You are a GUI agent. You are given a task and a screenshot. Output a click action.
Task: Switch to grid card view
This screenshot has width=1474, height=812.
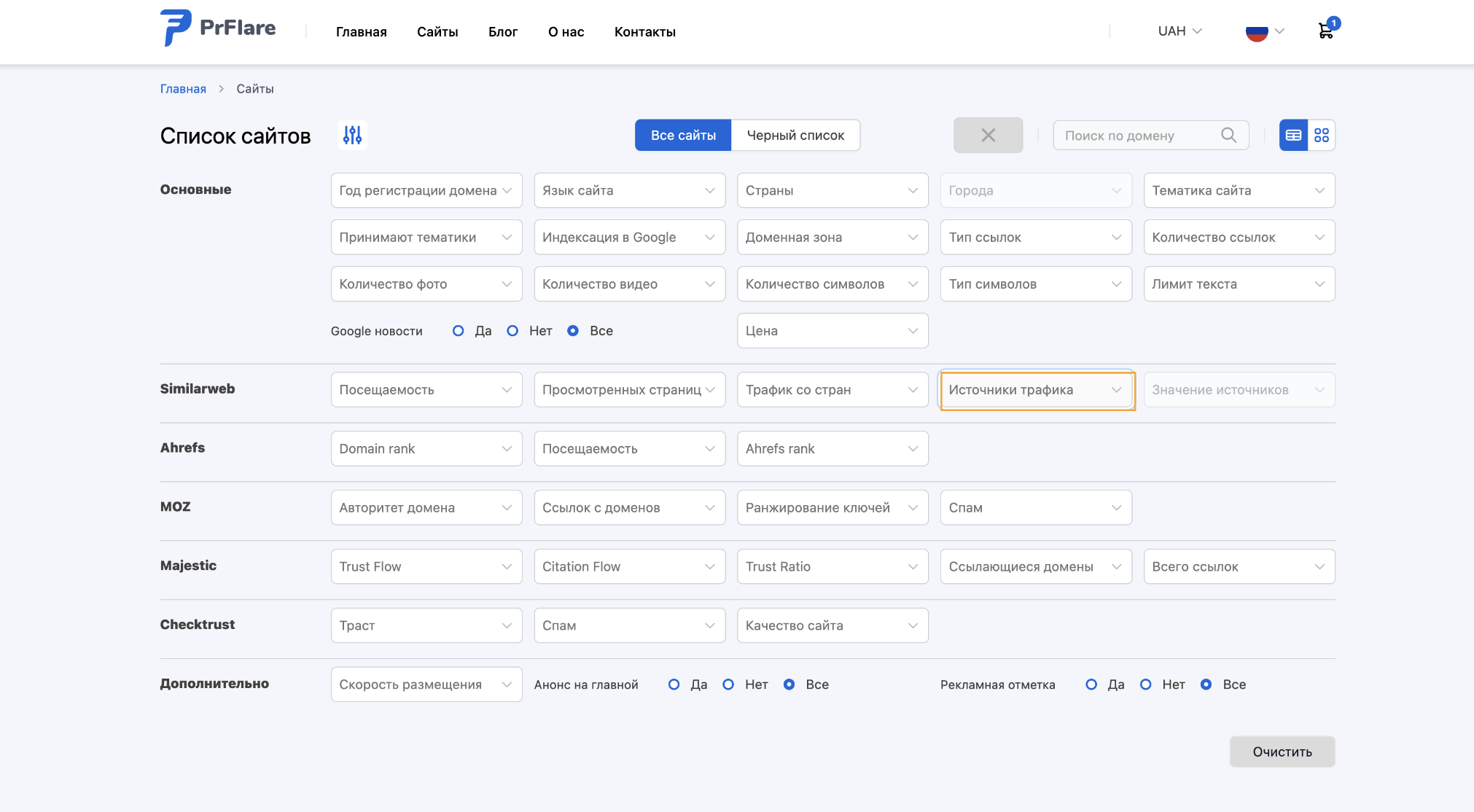pyautogui.click(x=1322, y=135)
